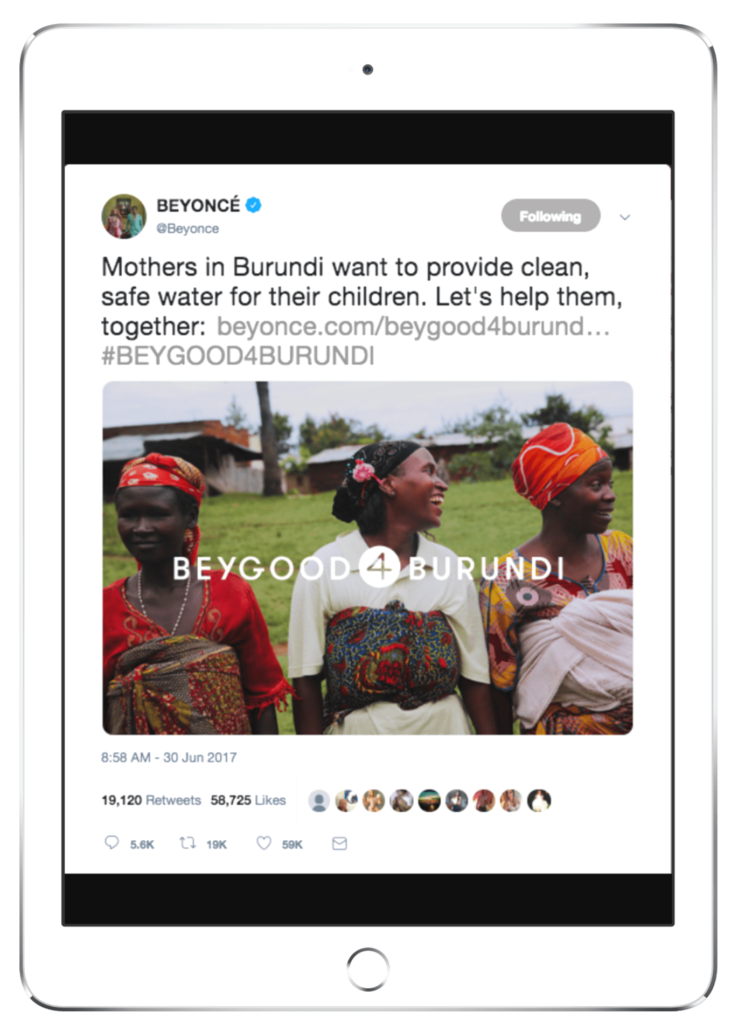738x1024 pixels.
Task: Send via the envelope message icon
Action: click(340, 844)
